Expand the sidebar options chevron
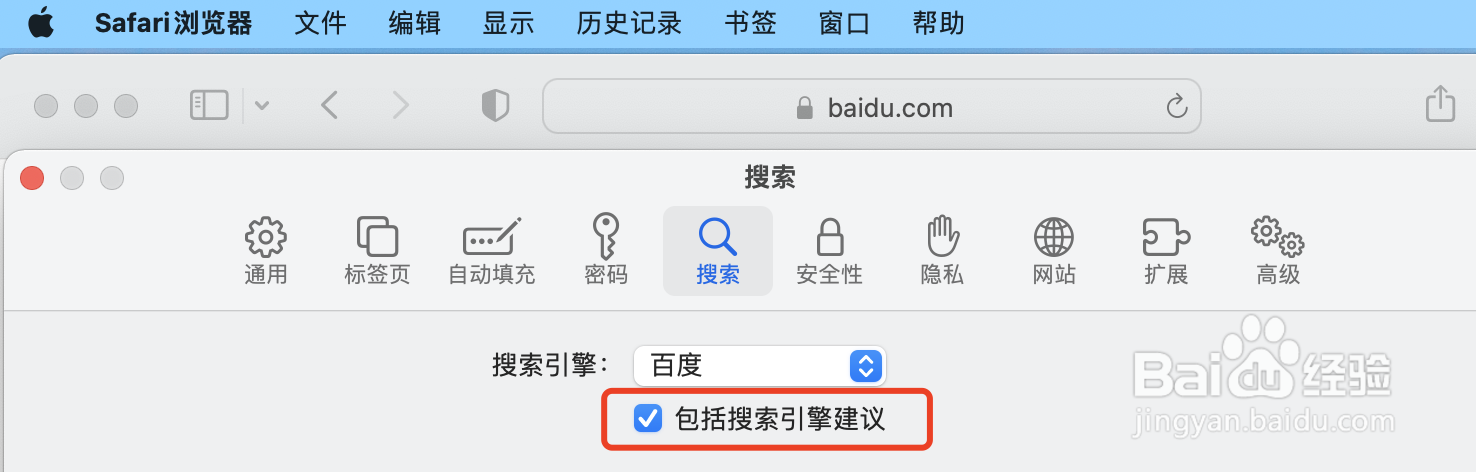 pyautogui.click(x=262, y=105)
